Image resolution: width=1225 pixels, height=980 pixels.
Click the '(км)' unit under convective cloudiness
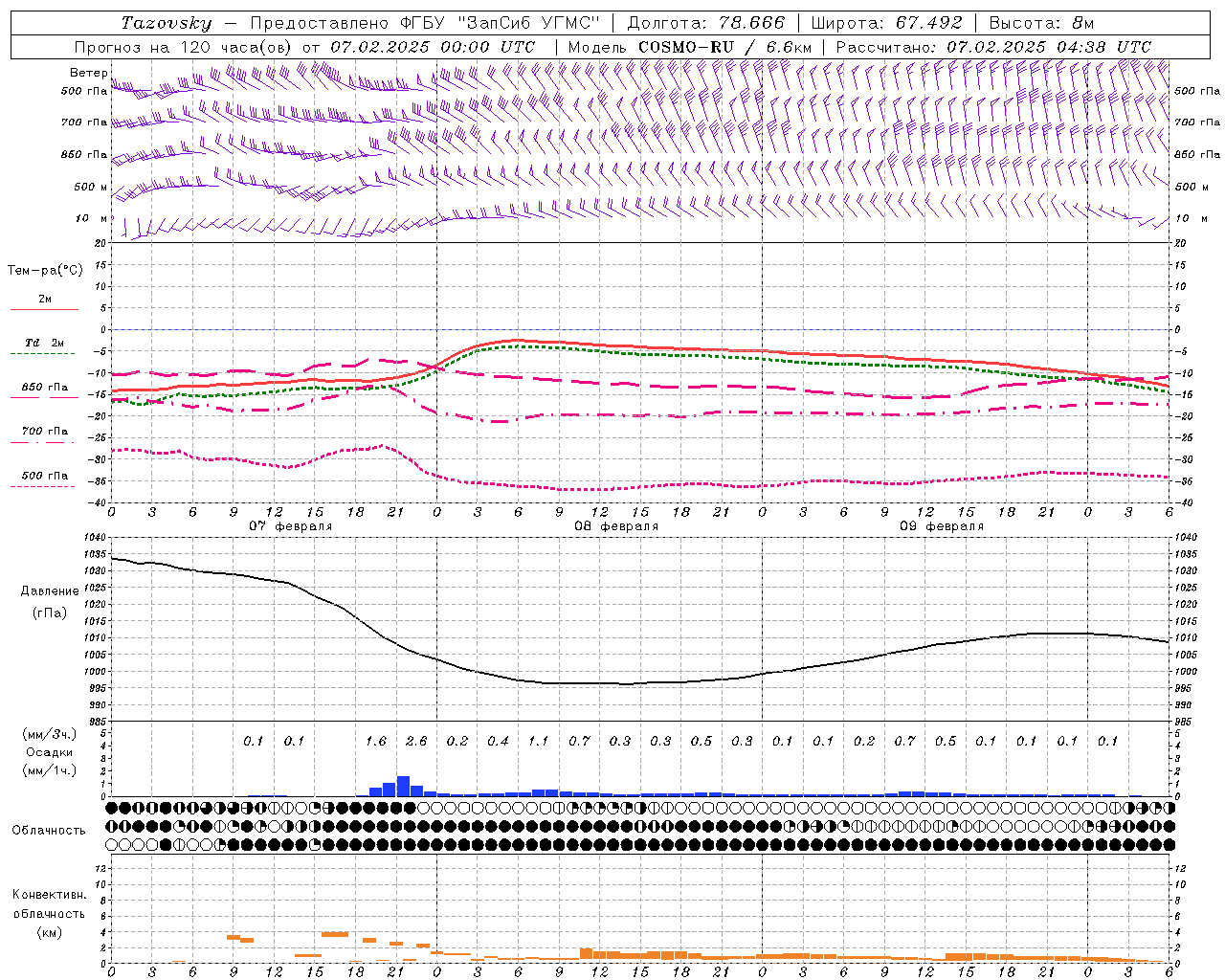[x=50, y=931]
